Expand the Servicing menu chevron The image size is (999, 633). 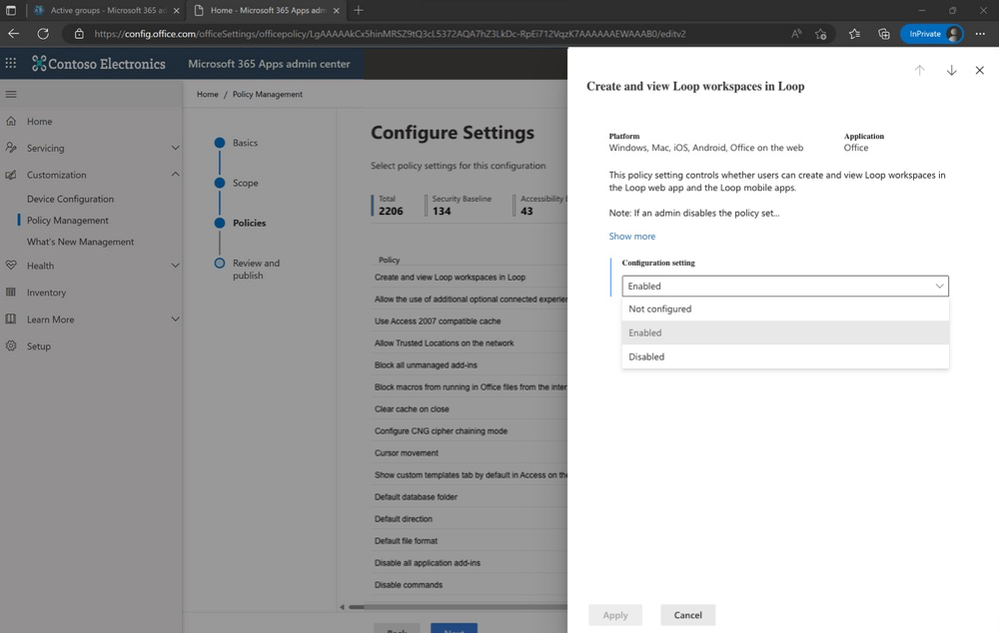(x=175, y=148)
